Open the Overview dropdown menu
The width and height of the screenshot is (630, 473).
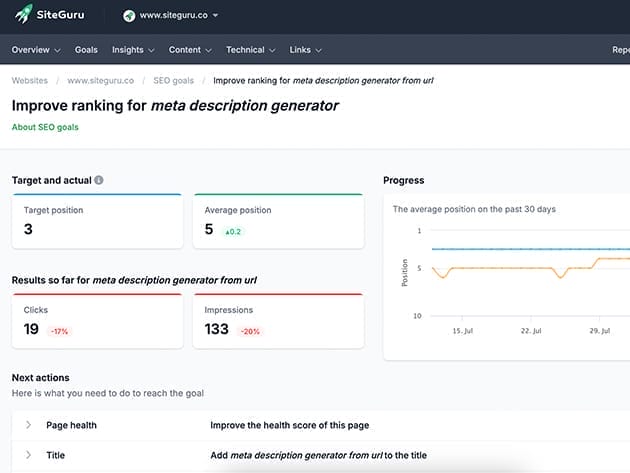pyautogui.click(x=36, y=49)
